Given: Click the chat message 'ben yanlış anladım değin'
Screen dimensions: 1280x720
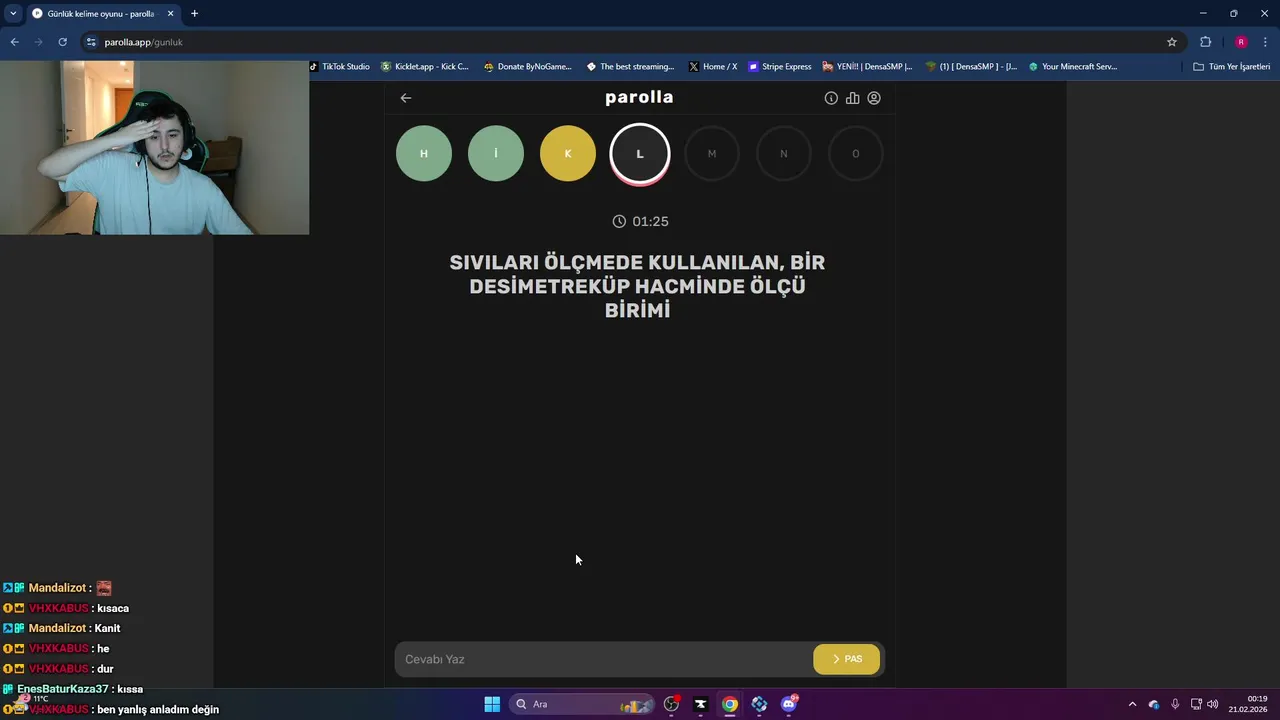Looking at the screenshot, I should [x=158, y=709].
